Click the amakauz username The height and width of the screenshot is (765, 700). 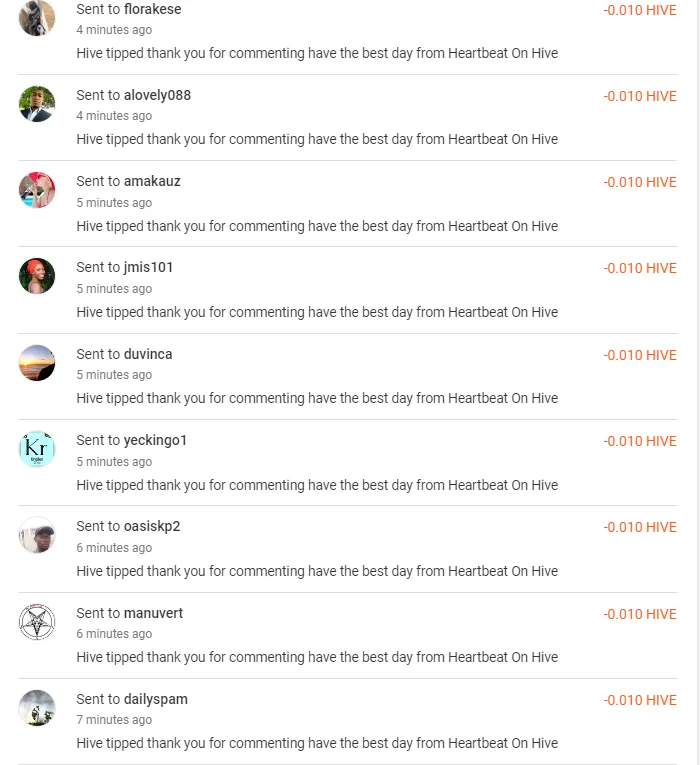[x=152, y=181]
